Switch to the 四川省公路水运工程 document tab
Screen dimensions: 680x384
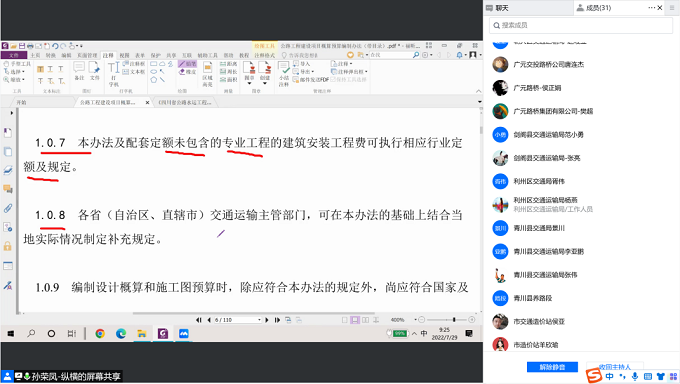coord(185,102)
